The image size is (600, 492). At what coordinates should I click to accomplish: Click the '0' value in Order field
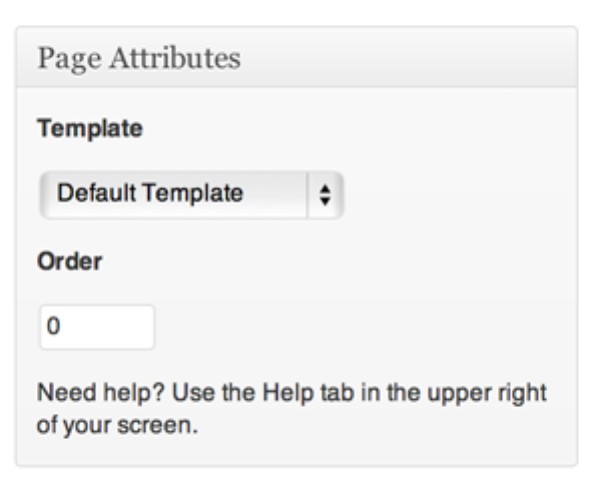[54, 327]
